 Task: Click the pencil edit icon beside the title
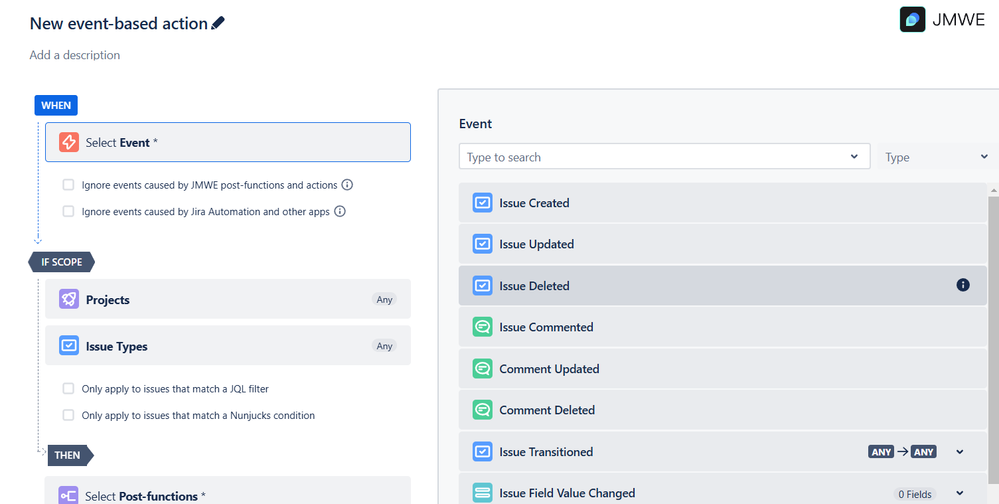(x=218, y=24)
